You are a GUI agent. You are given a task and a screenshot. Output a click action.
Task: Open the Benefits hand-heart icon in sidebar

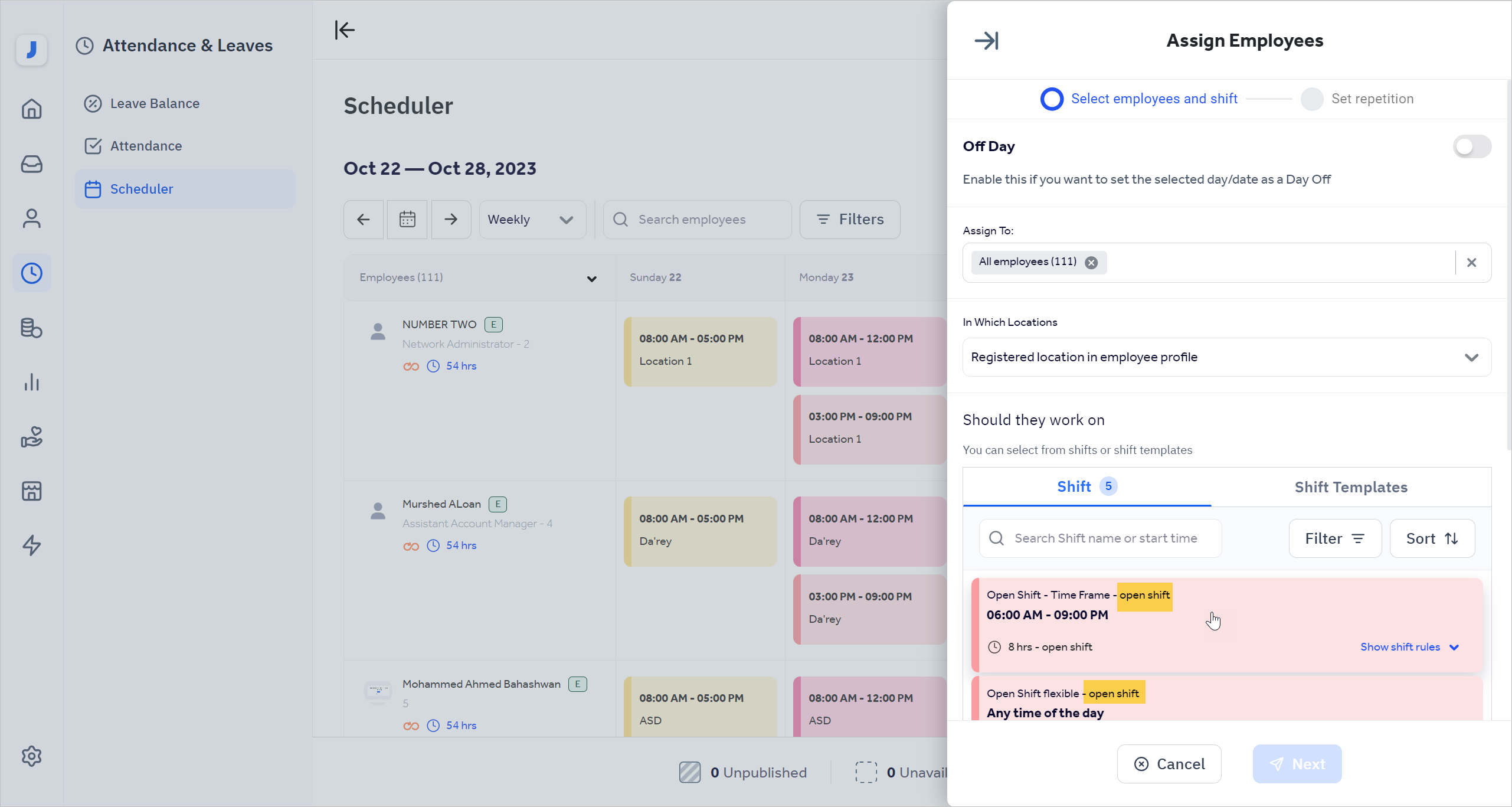coord(31,437)
